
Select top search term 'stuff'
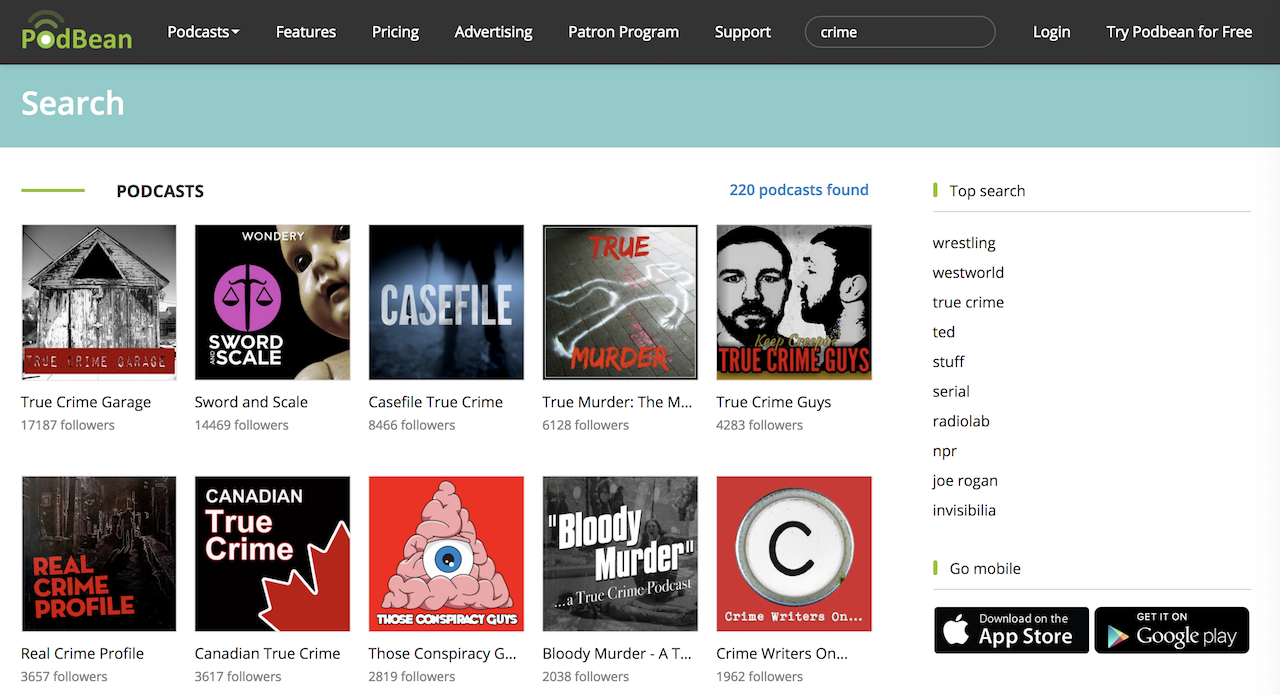coord(948,362)
